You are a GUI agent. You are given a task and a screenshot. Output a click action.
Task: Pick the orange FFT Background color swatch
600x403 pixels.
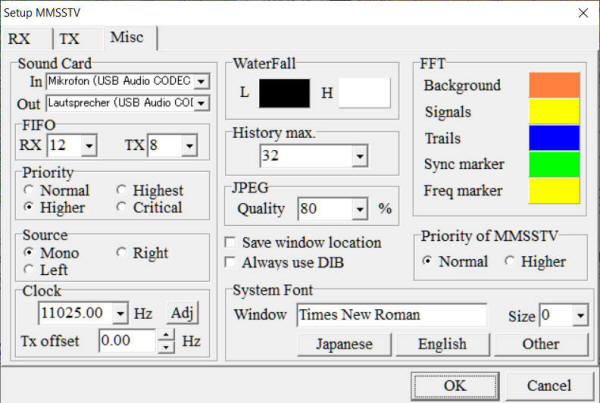(555, 85)
